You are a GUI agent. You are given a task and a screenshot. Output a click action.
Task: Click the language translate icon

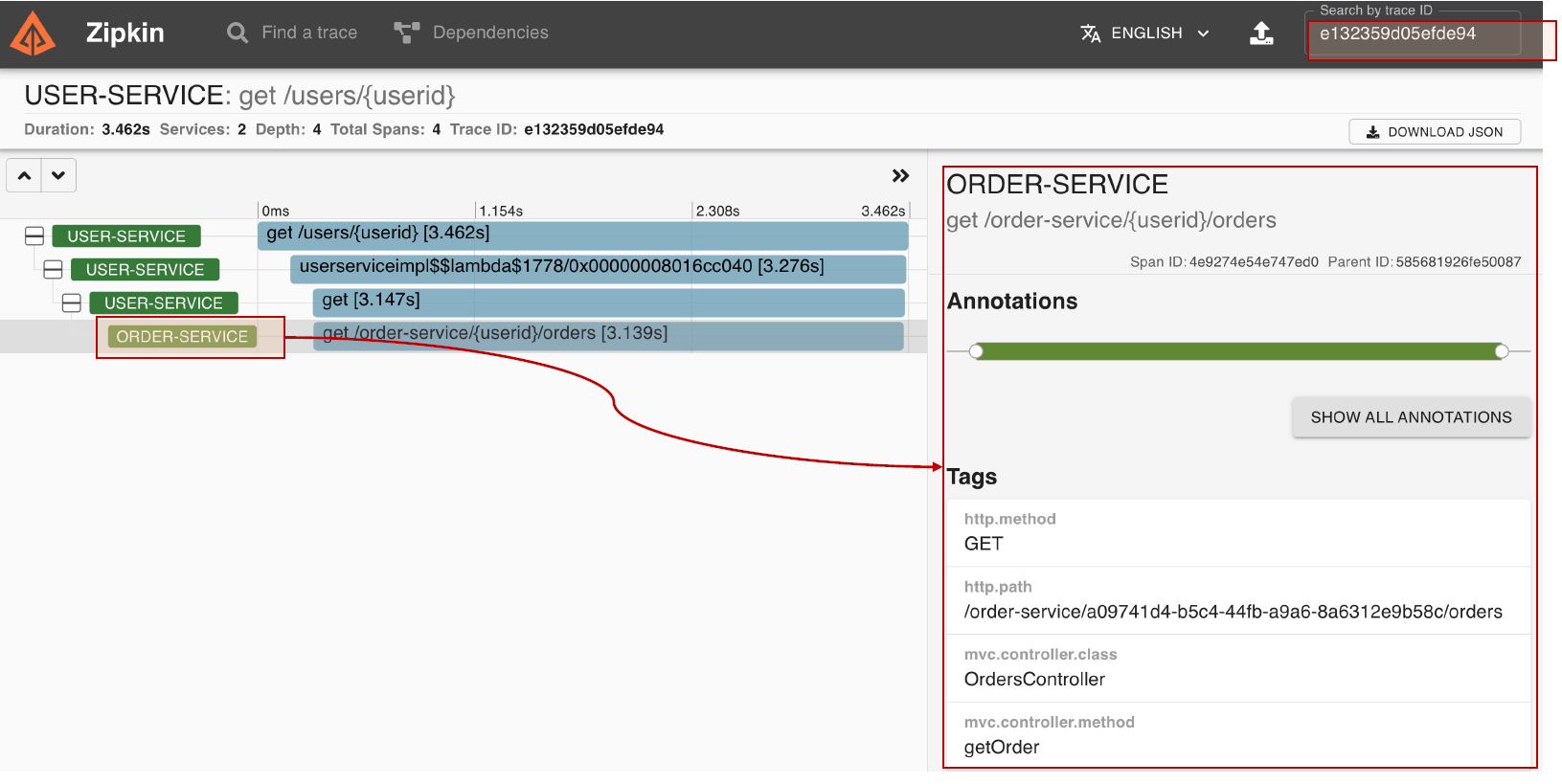[x=1091, y=34]
